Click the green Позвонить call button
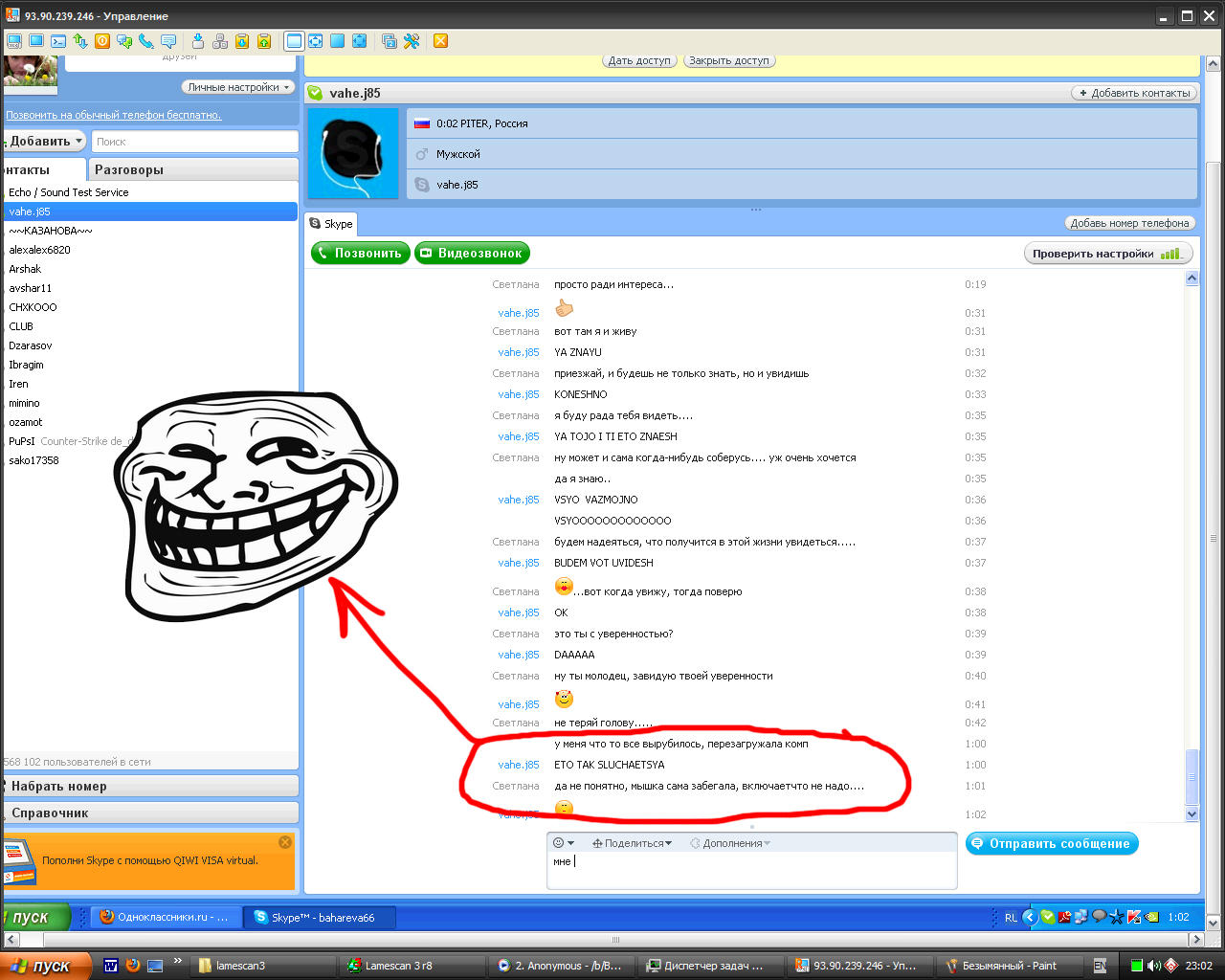 point(361,254)
